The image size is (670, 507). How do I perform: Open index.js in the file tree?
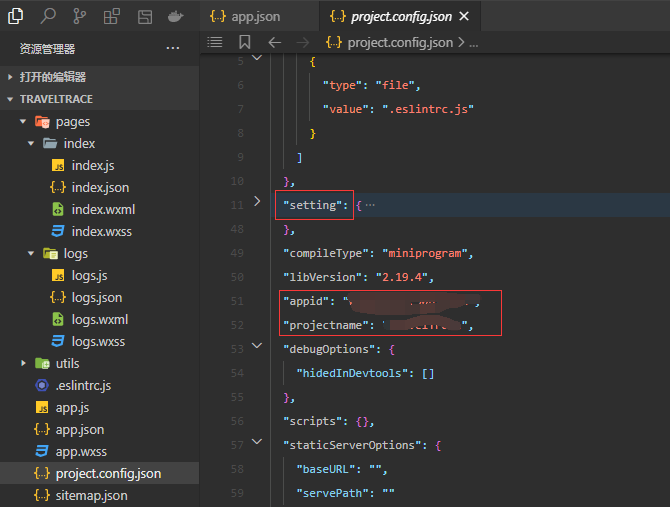coord(100,165)
